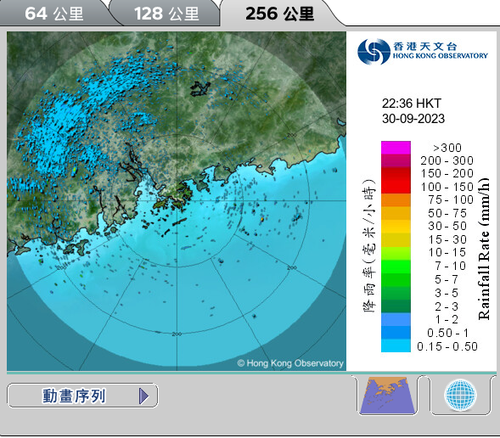Click the 香港天文台 title text

(x=425, y=46)
